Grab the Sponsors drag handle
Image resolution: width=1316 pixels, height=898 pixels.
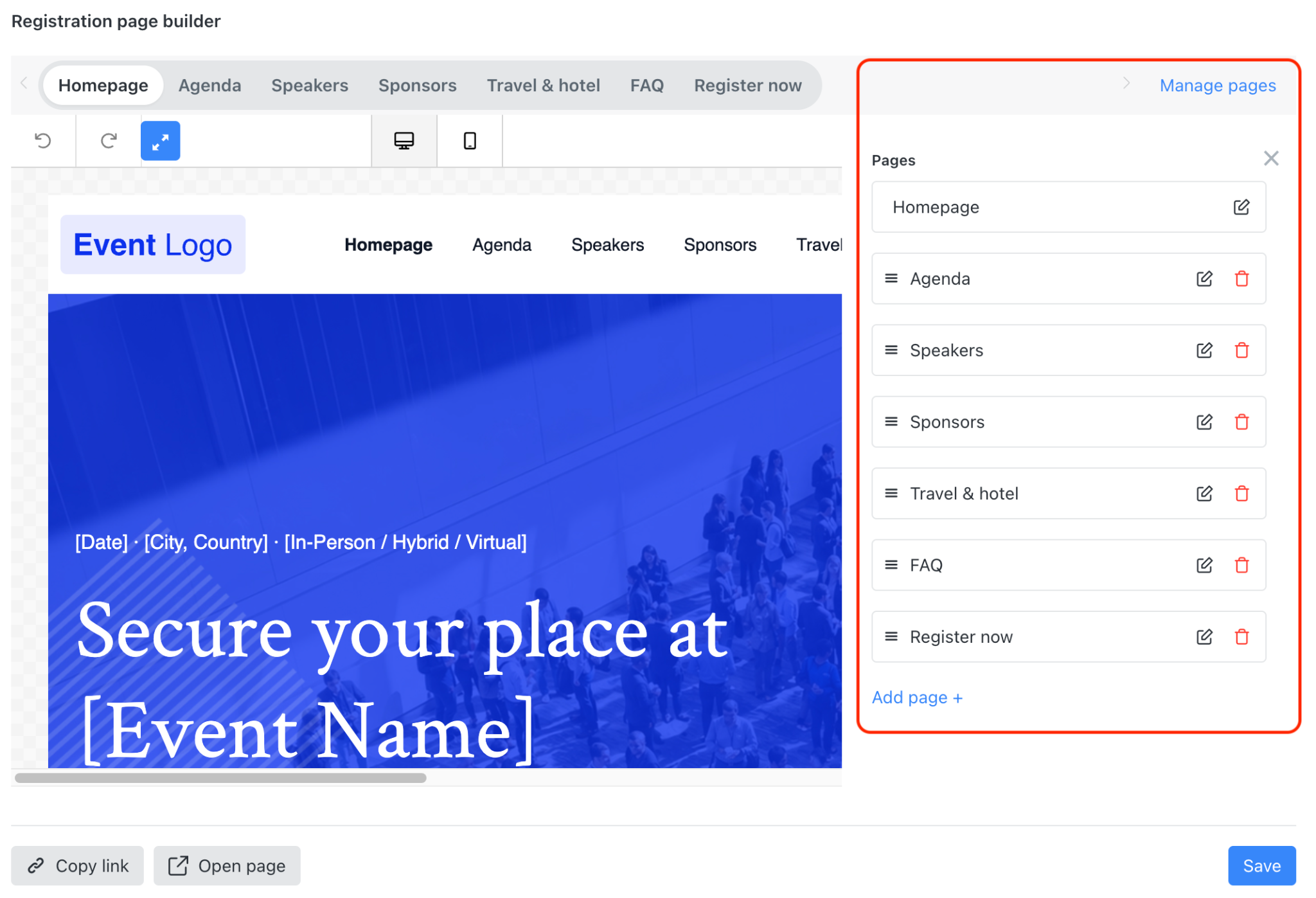point(891,422)
